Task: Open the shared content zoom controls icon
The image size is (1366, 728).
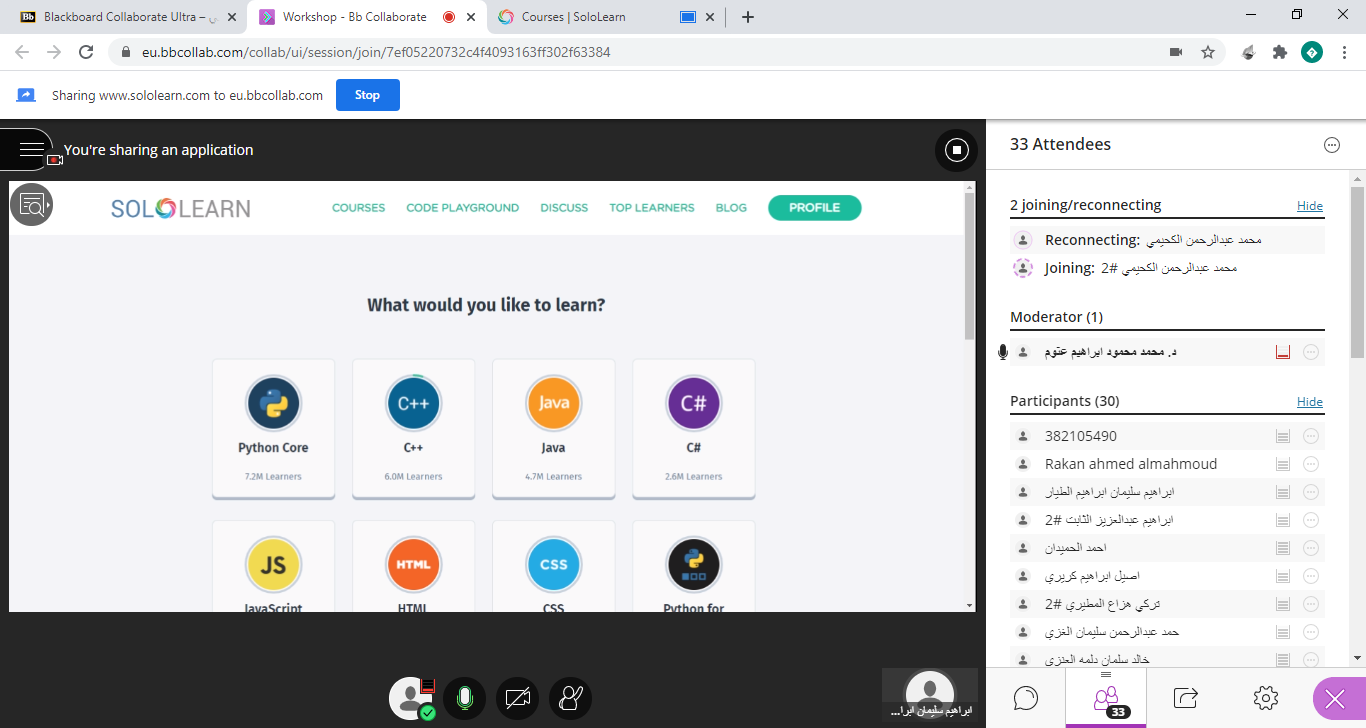Action: [x=31, y=204]
